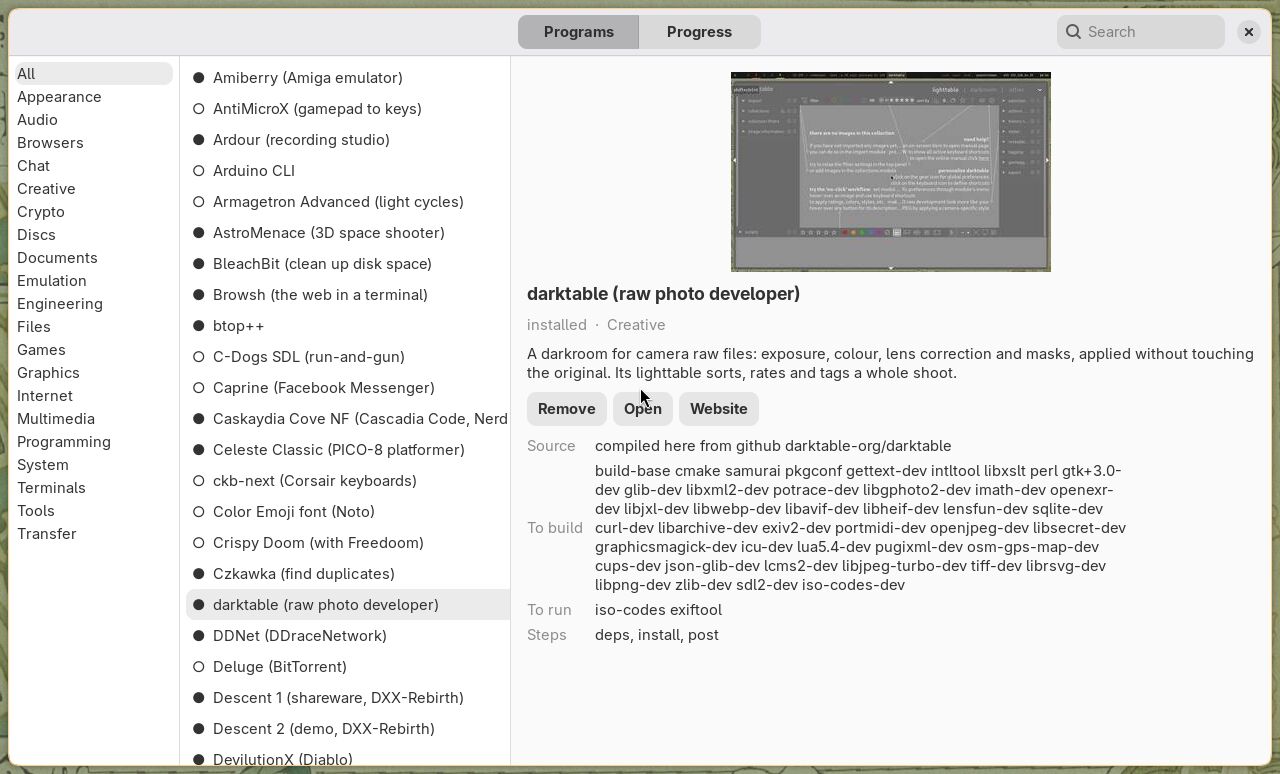Select the Chat category
This screenshot has height=774, width=1280.
94,166
